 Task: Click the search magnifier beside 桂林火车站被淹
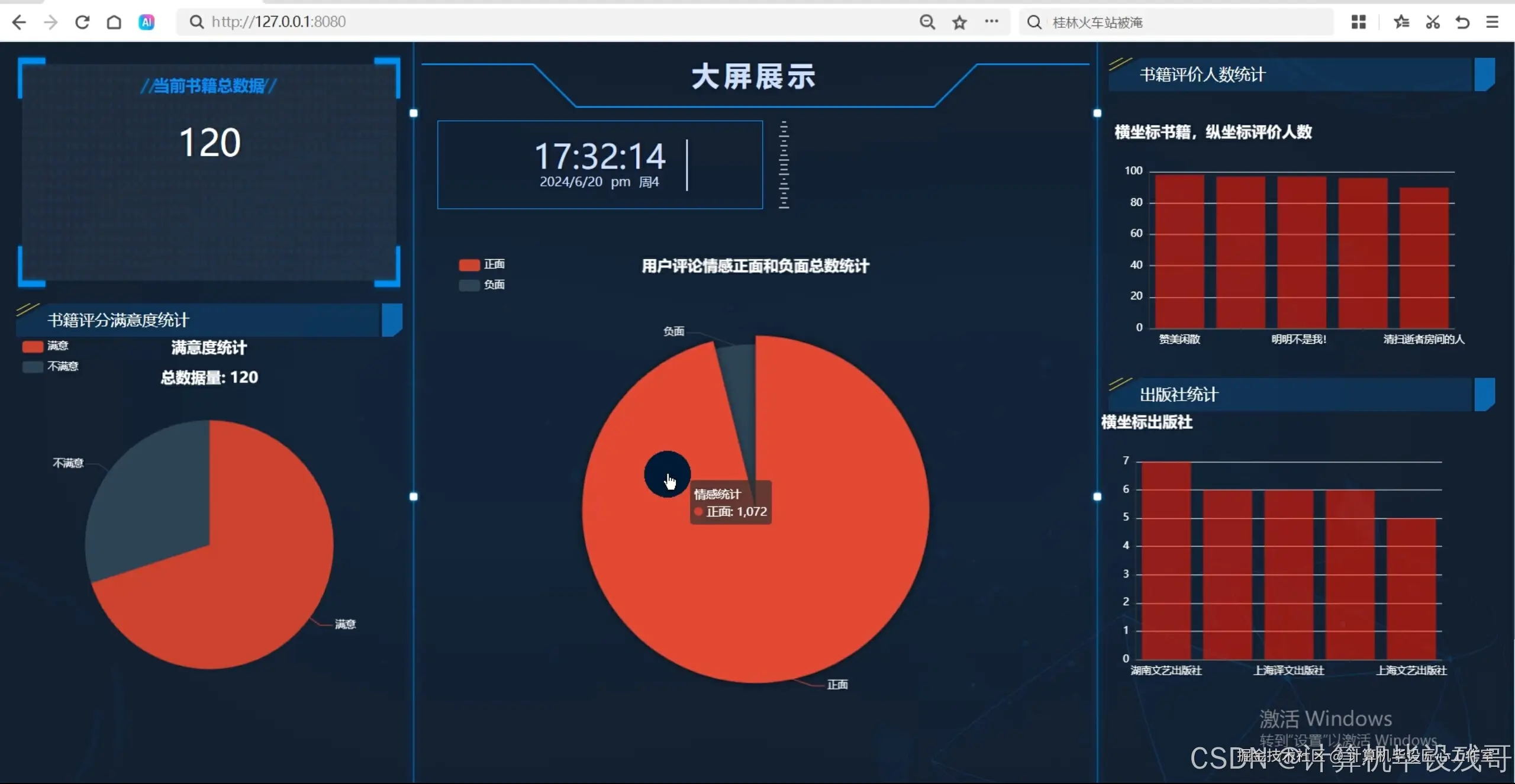click(1033, 22)
